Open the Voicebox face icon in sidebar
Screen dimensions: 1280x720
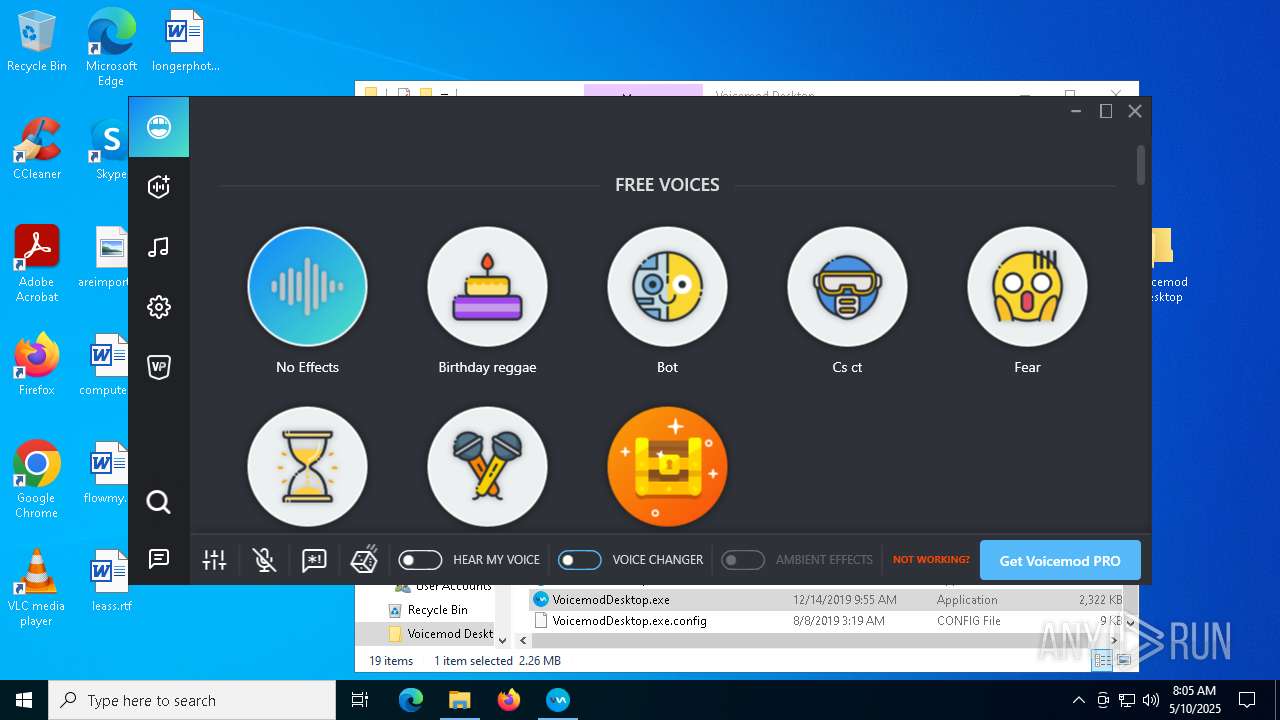[159, 127]
